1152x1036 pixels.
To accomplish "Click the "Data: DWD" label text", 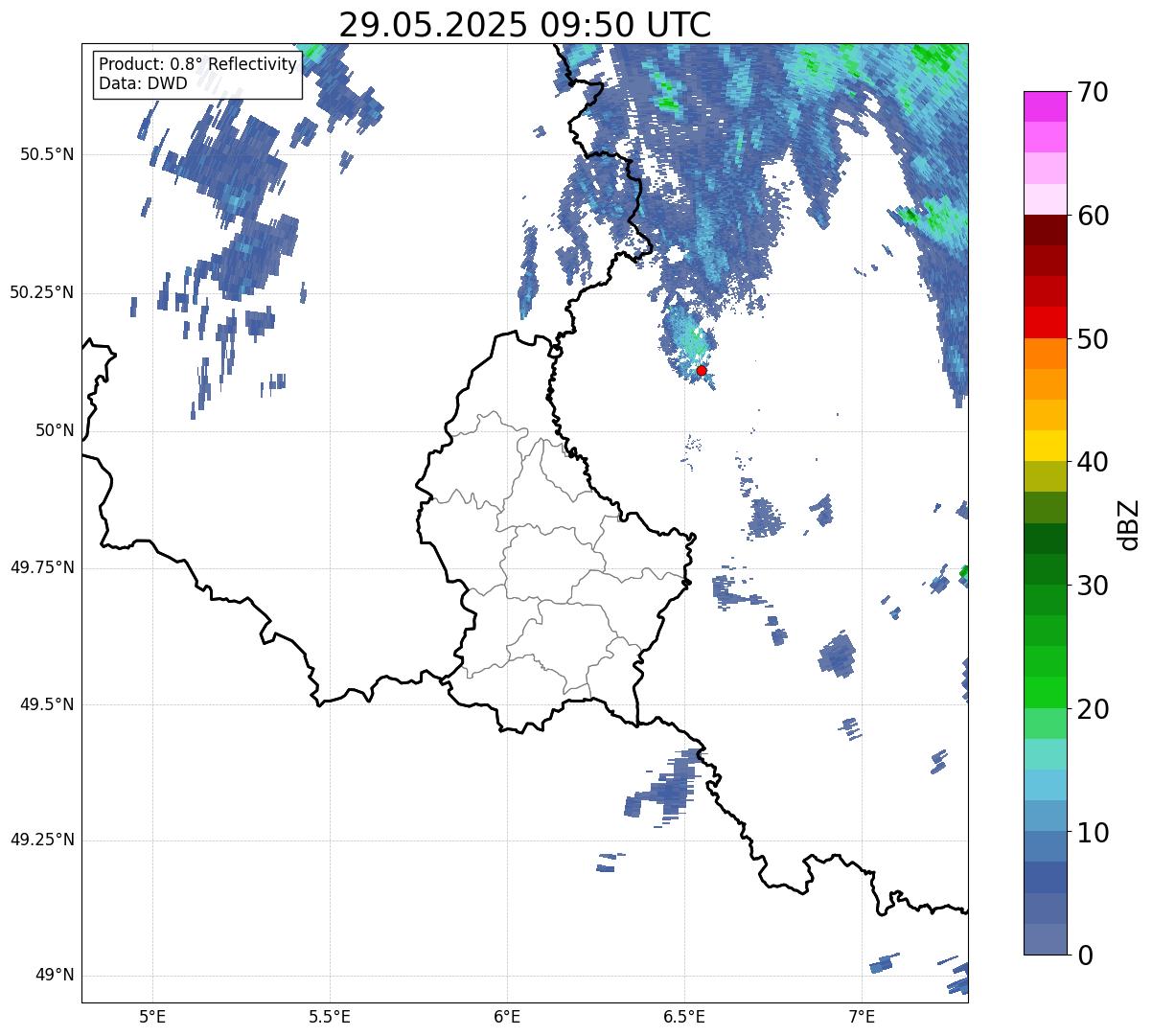I will 143,83.
